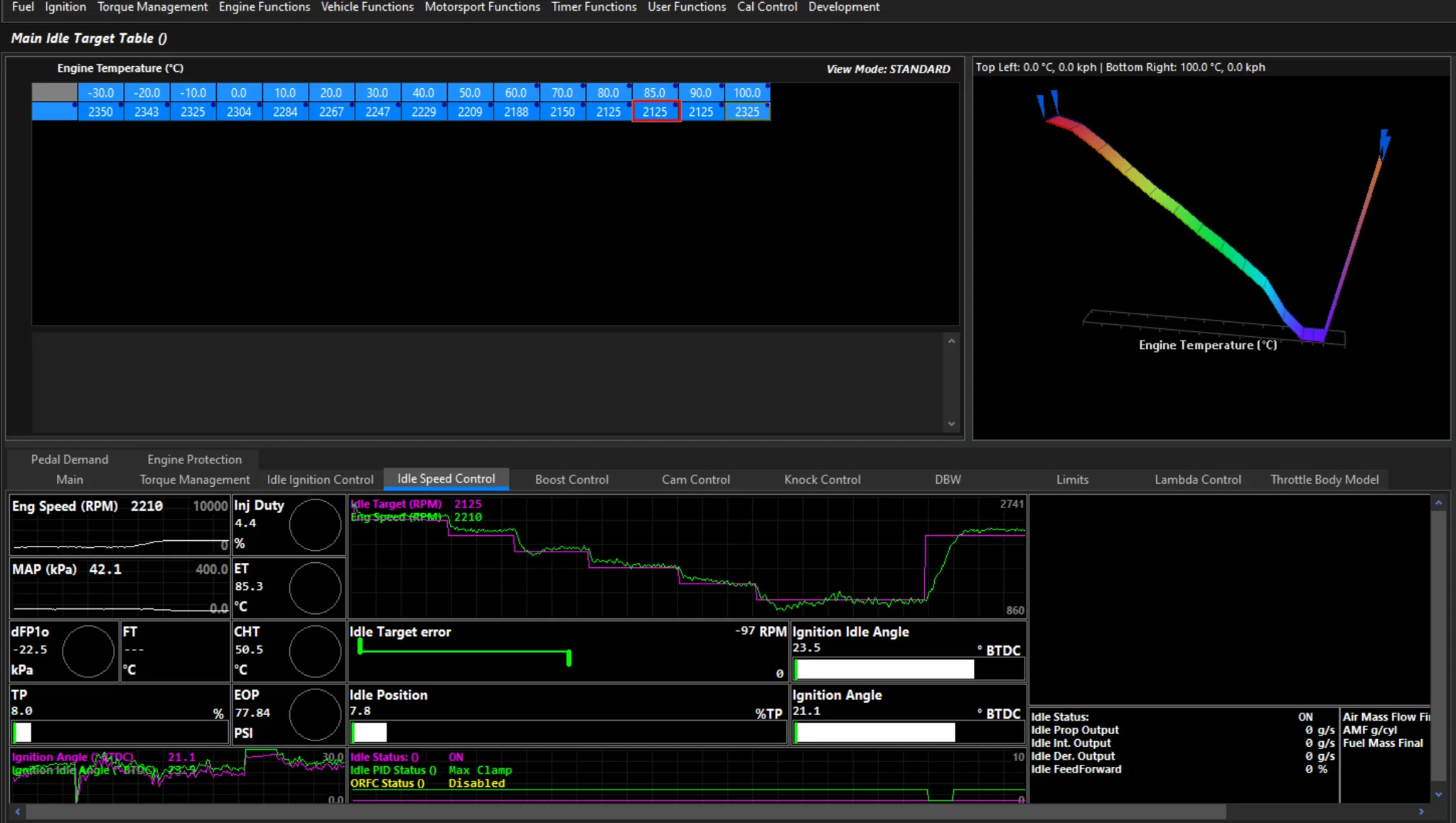
Task: Select idle target cell 2150
Action: pos(562,112)
